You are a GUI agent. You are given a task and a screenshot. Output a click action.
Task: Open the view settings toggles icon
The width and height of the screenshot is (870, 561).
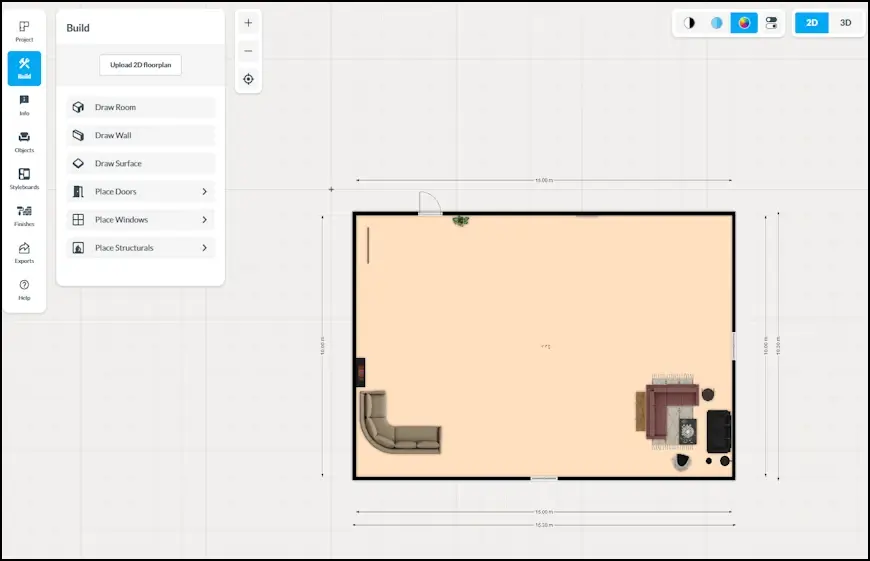click(x=771, y=23)
